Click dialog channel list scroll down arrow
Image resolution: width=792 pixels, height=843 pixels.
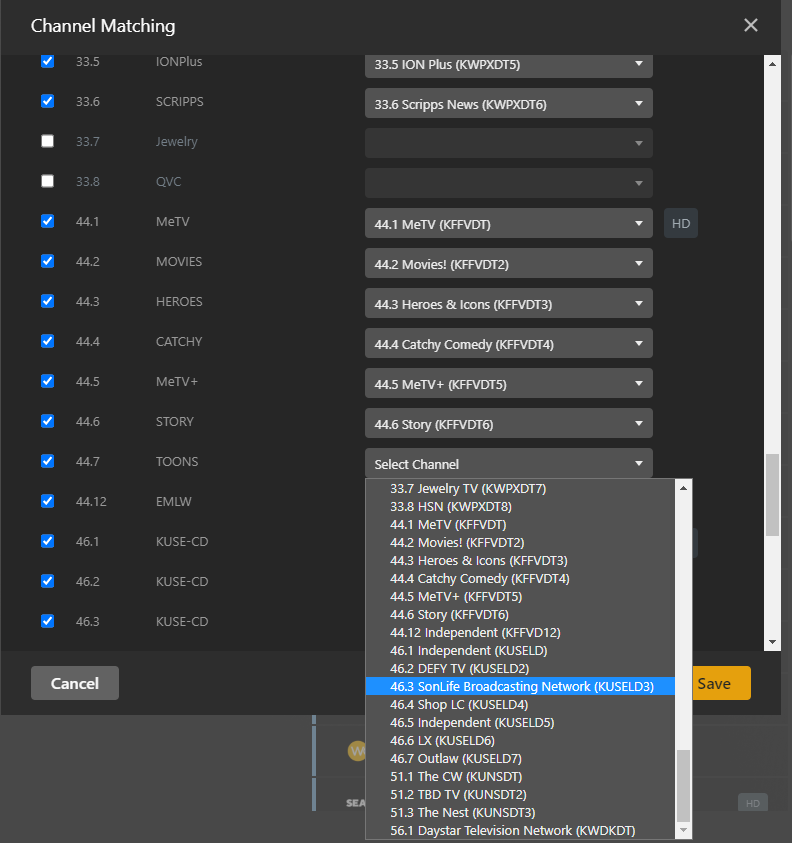pos(772,642)
